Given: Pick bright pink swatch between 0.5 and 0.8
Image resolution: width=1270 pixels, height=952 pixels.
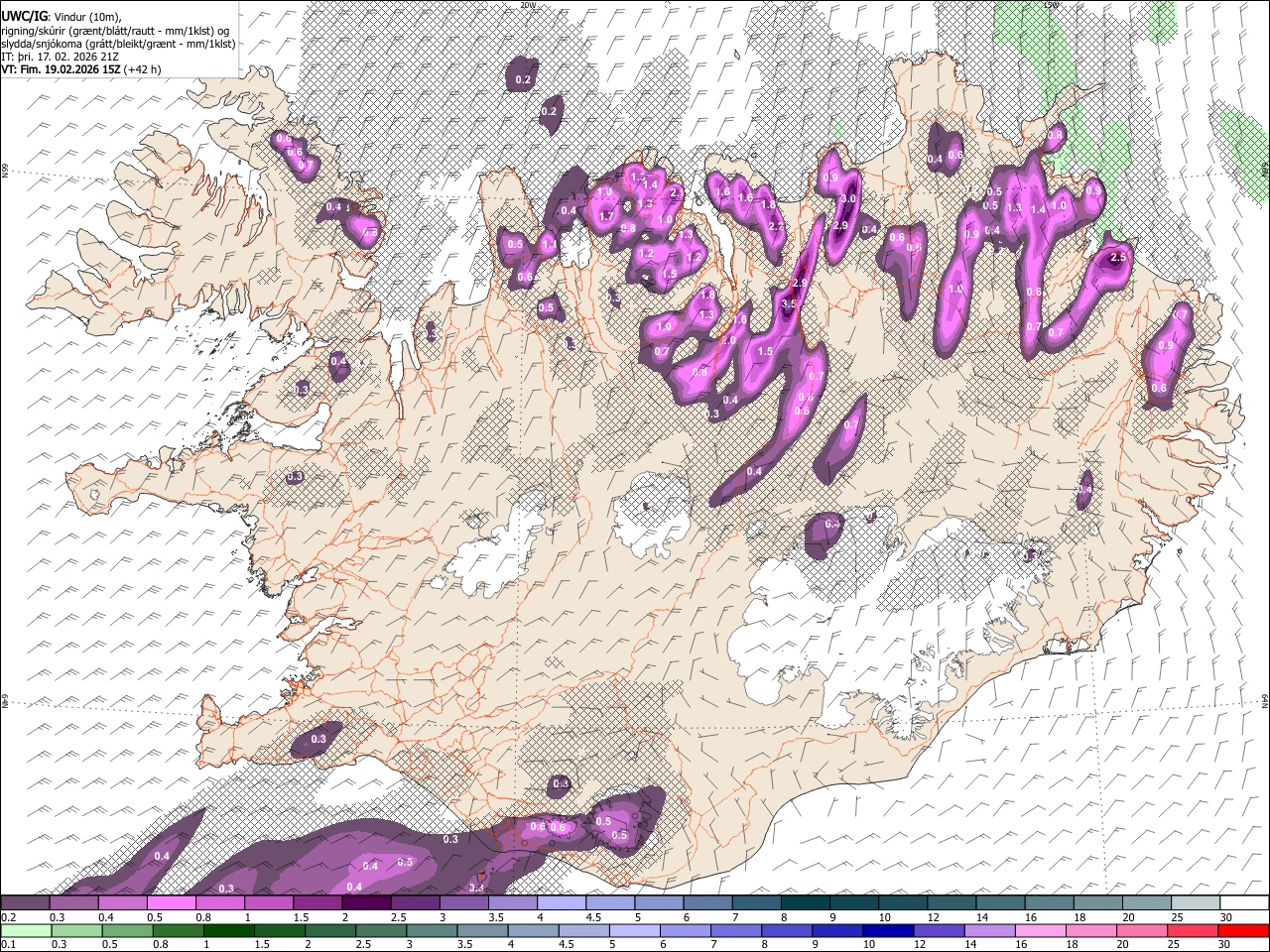Looking at the screenshot, I should tap(171, 903).
